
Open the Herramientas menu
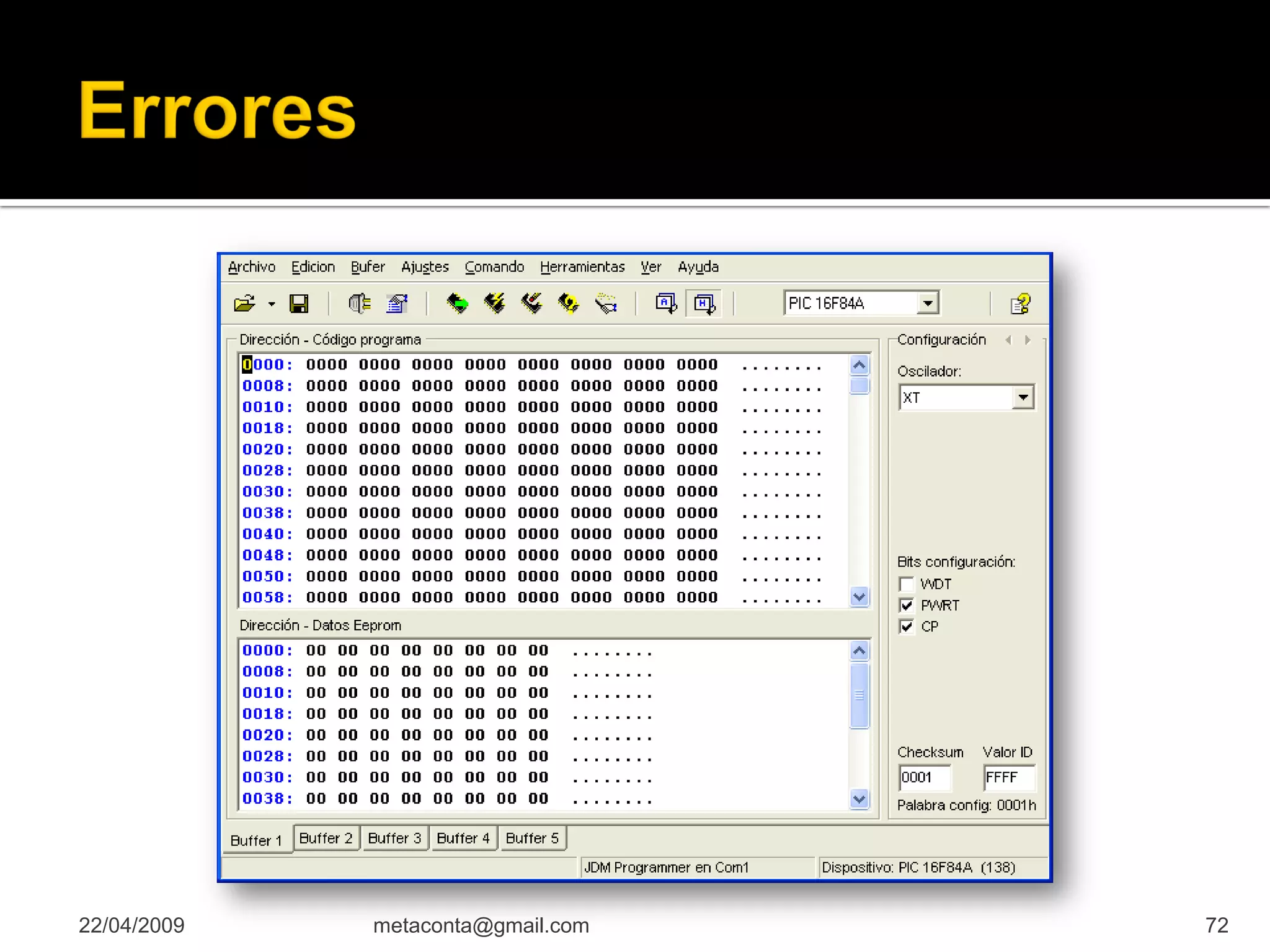(582, 267)
